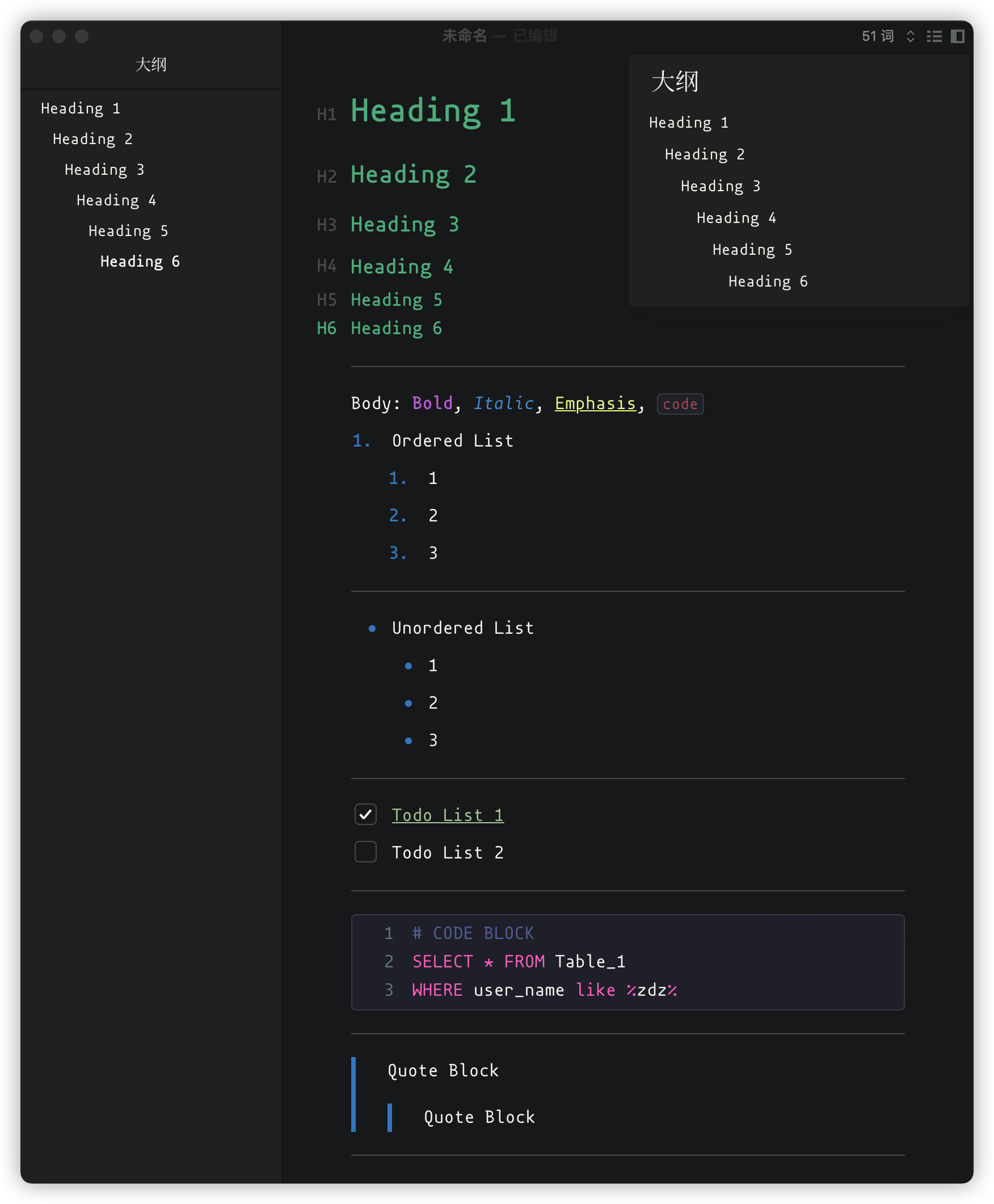
Task: Jump to Heading 2 in popup outline
Action: click(705, 154)
